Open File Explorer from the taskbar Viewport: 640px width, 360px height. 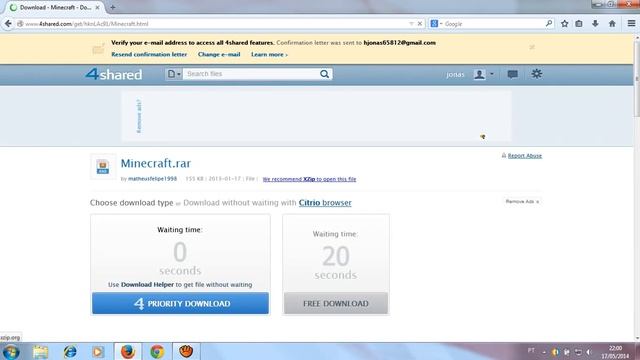pos(40,352)
